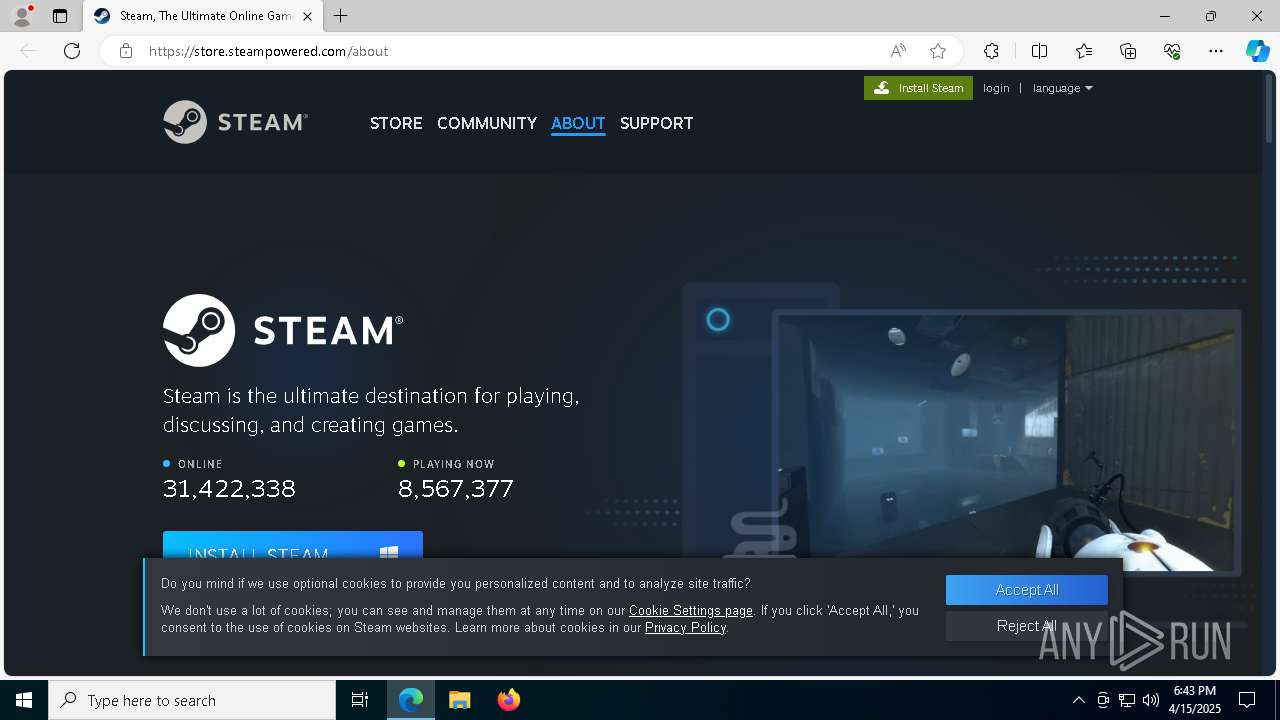The height and width of the screenshot is (720, 1280).
Task: Refresh the current page
Action: tap(72, 51)
